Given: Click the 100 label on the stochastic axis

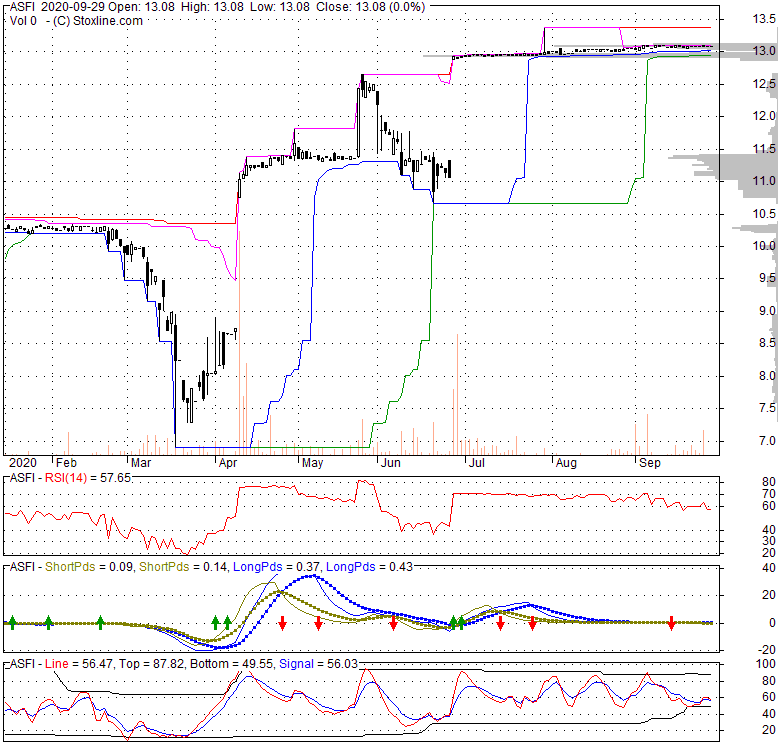Looking at the screenshot, I should tap(766, 664).
